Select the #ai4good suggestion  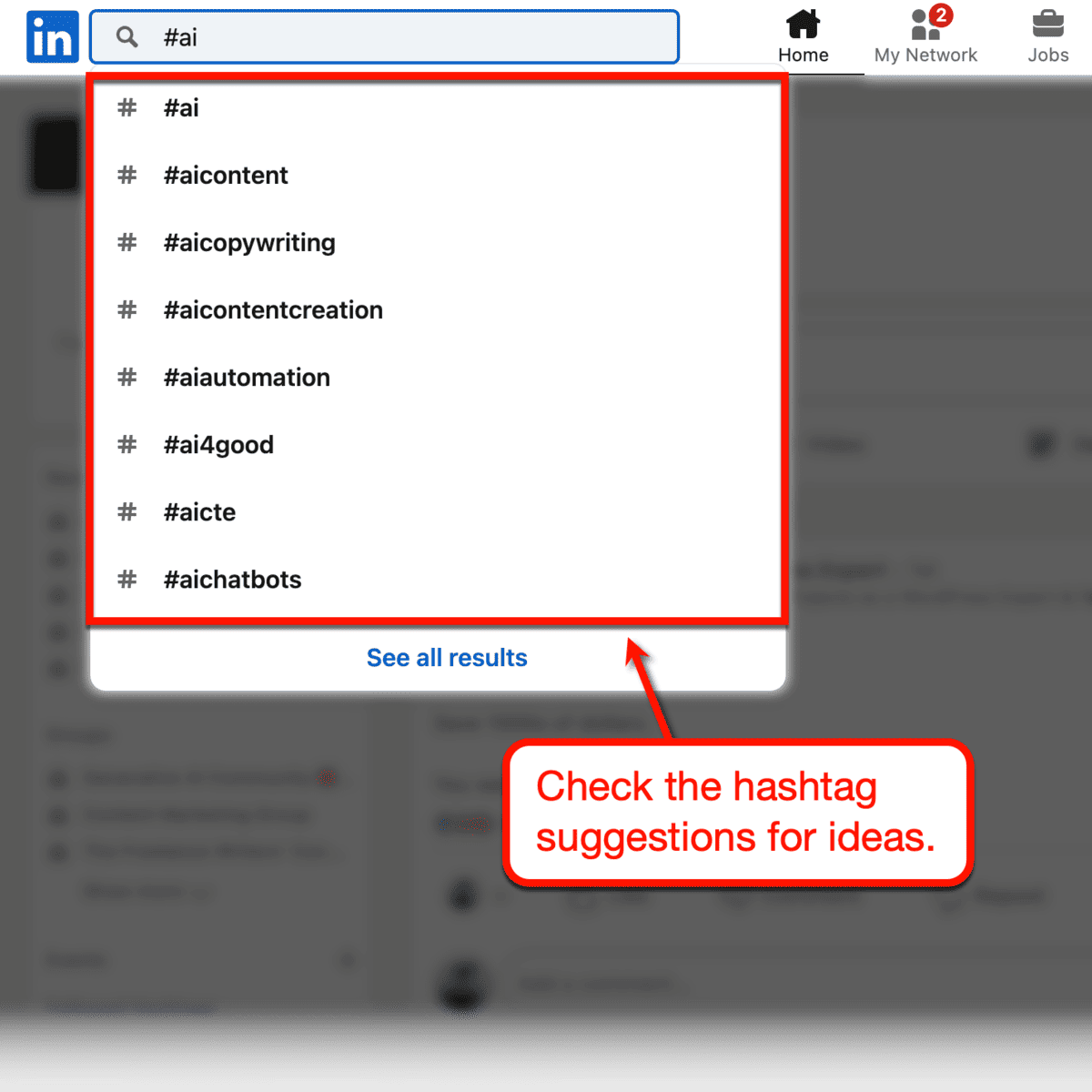(x=218, y=444)
